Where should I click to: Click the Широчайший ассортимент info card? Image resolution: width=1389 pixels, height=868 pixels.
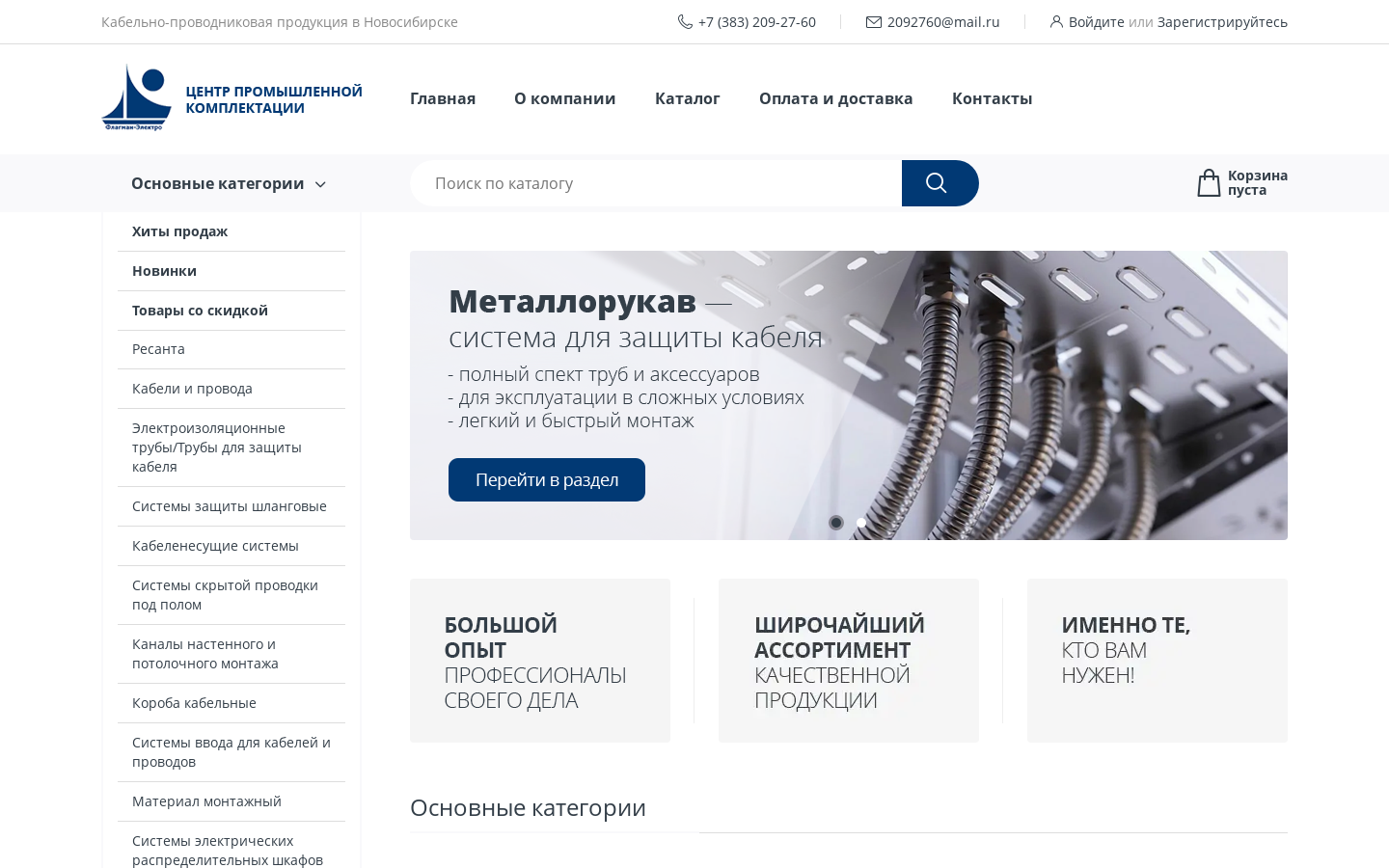pyautogui.click(x=849, y=661)
